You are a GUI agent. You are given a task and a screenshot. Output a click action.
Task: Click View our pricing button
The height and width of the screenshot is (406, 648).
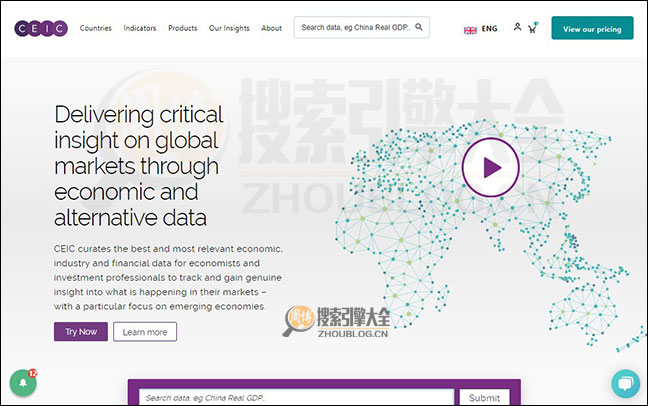point(592,28)
